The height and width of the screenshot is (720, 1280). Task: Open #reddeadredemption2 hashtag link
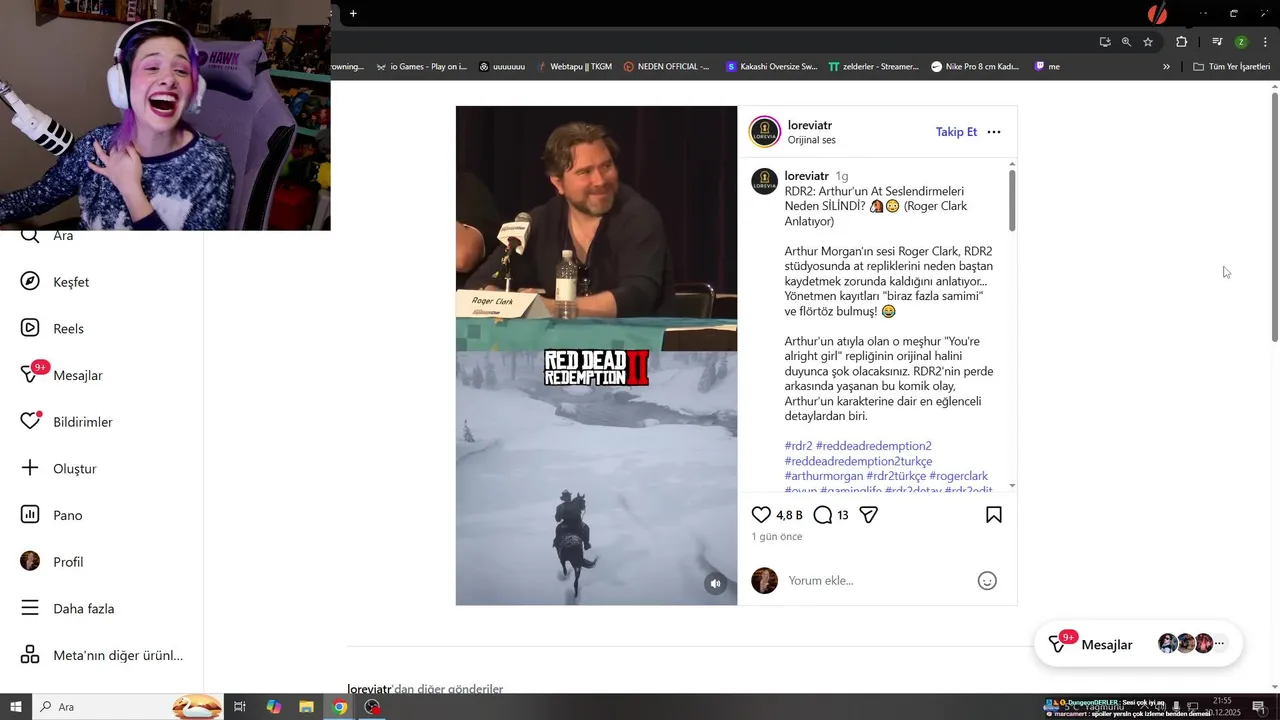coord(873,446)
